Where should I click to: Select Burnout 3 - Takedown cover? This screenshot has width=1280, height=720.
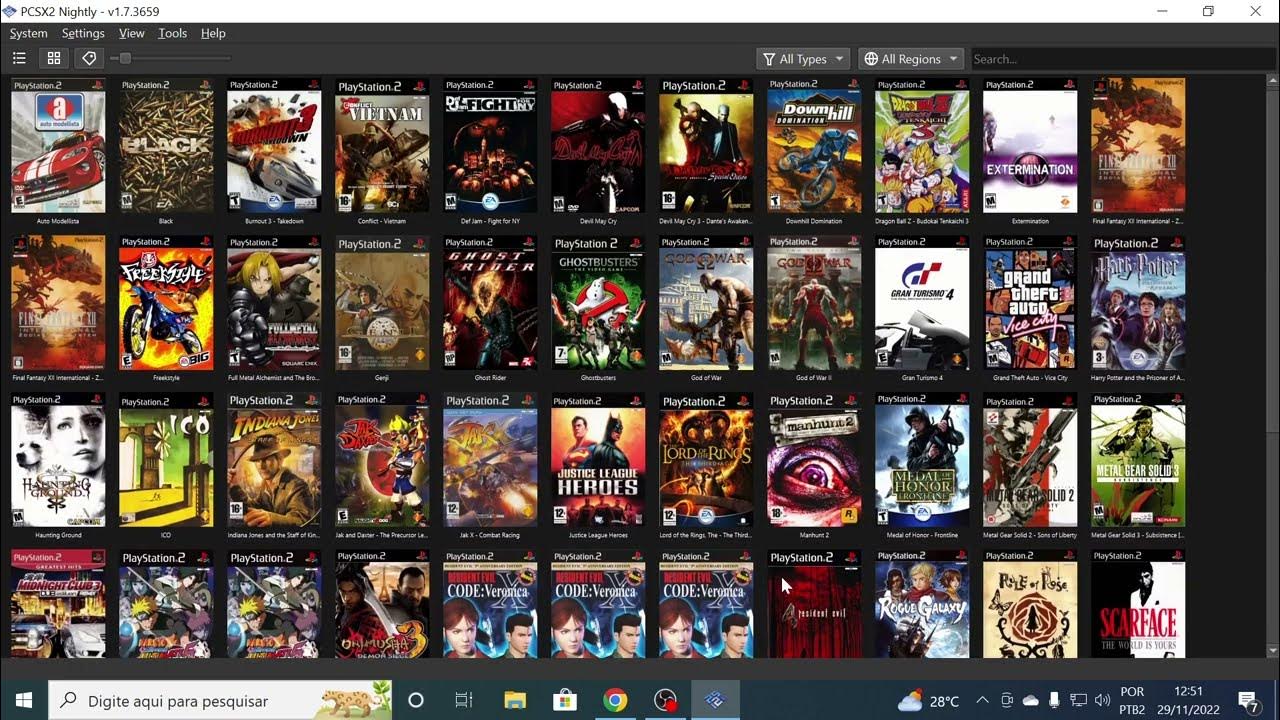pos(274,146)
